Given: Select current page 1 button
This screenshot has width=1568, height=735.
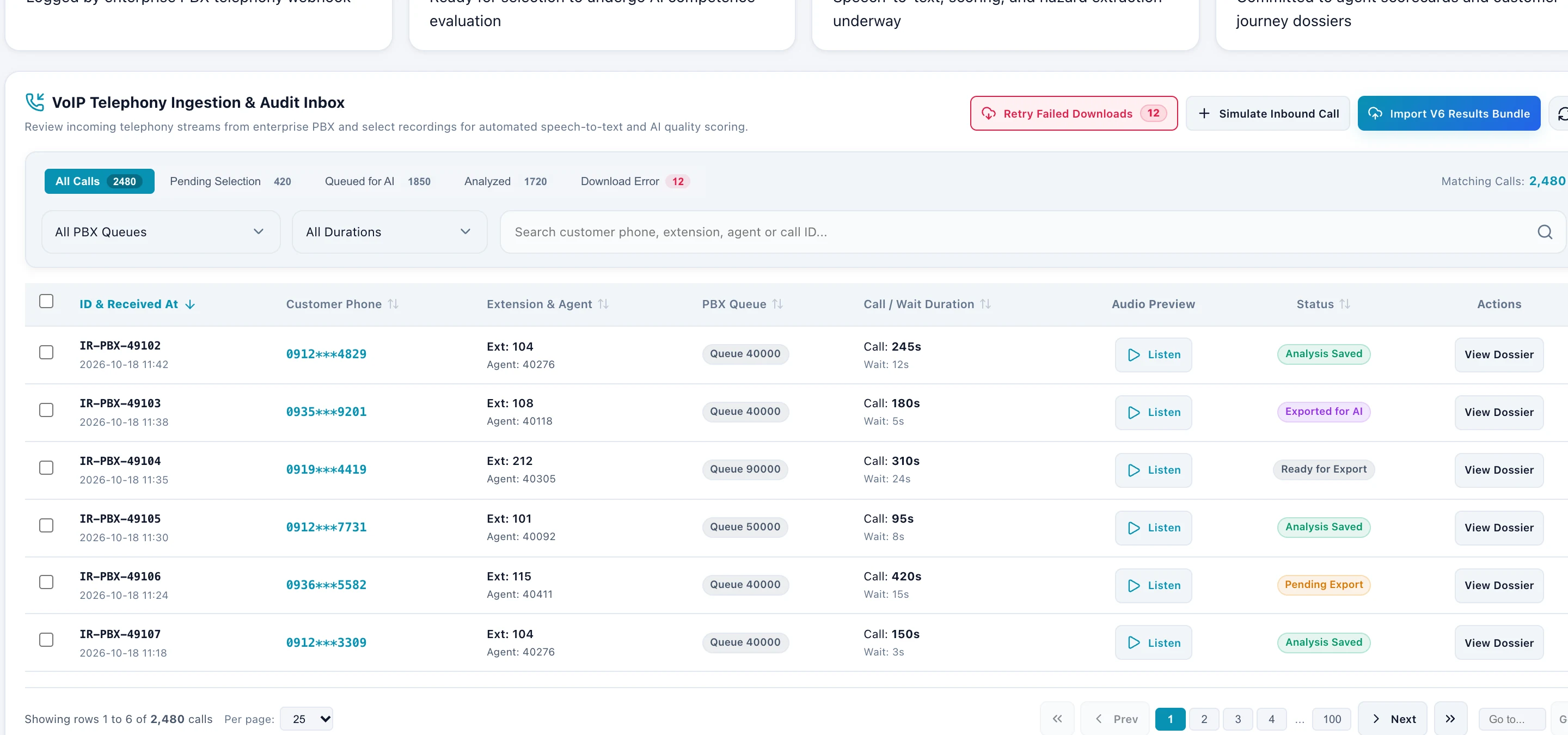Looking at the screenshot, I should [x=1170, y=719].
